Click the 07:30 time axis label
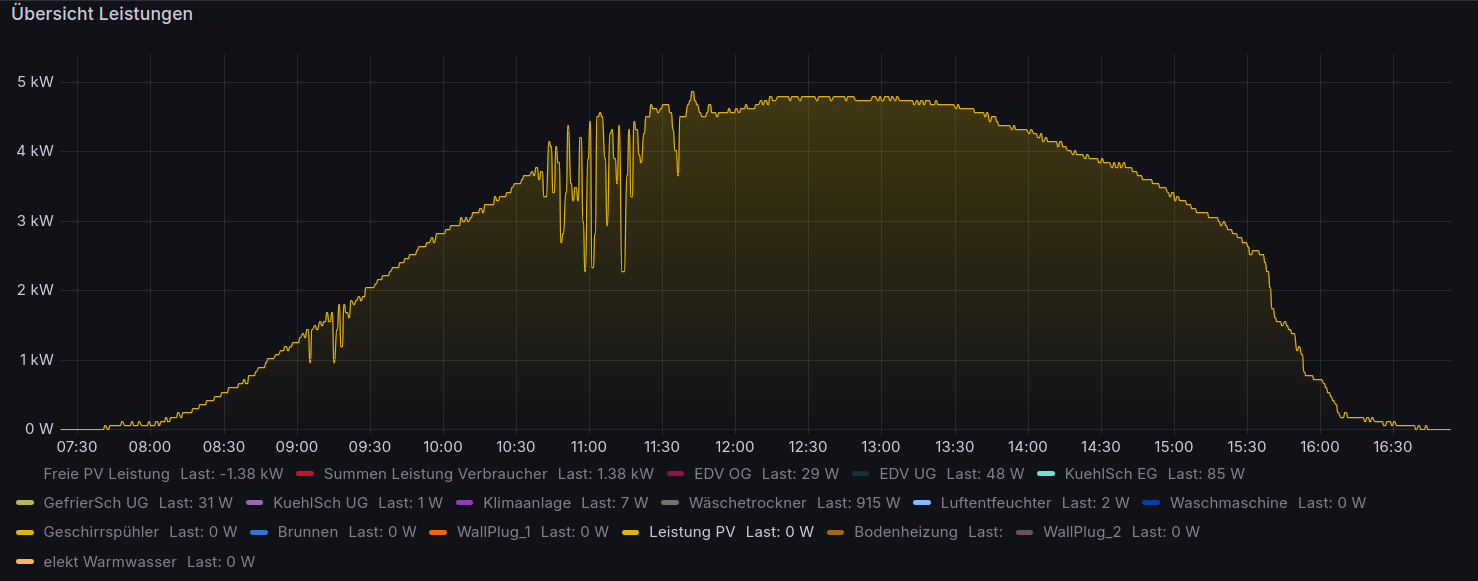Image resolution: width=1478 pixels, height=581 pixels. point(77,446)
